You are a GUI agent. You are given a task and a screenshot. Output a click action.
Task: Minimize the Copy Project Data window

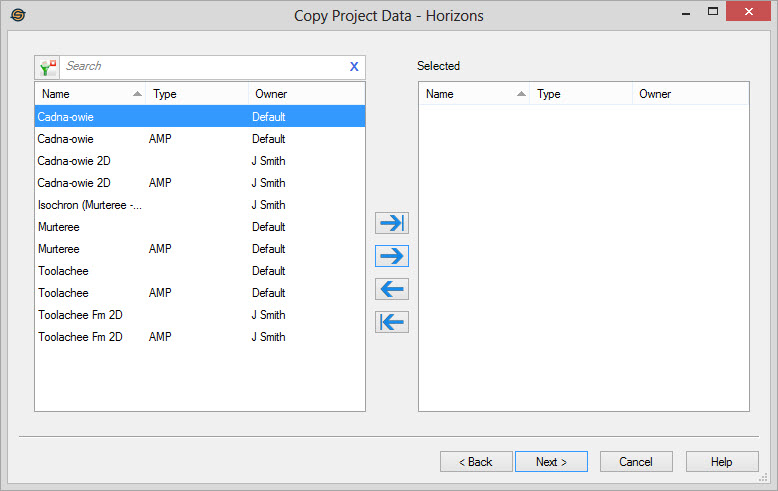pyautogui.click(x=686, y=12)
